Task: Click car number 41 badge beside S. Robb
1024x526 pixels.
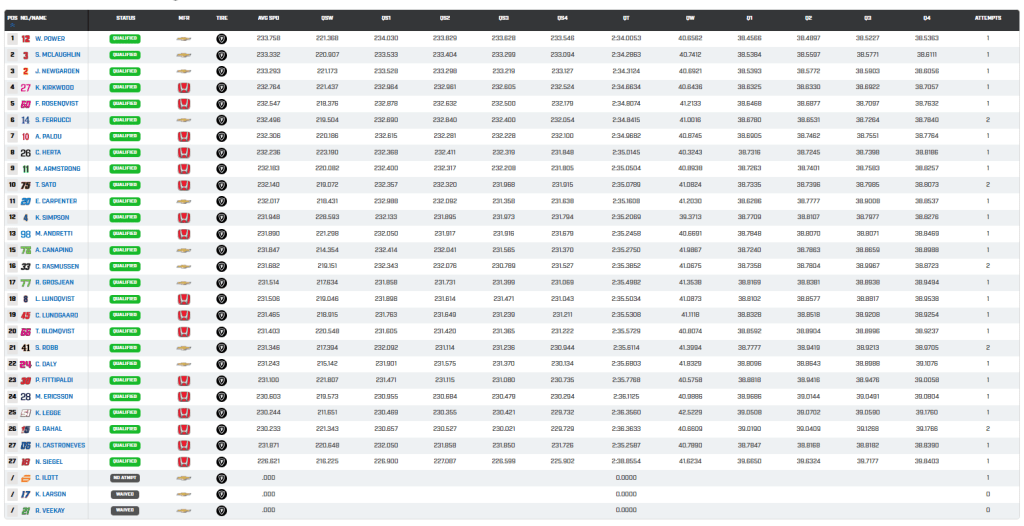Action: 25,348
